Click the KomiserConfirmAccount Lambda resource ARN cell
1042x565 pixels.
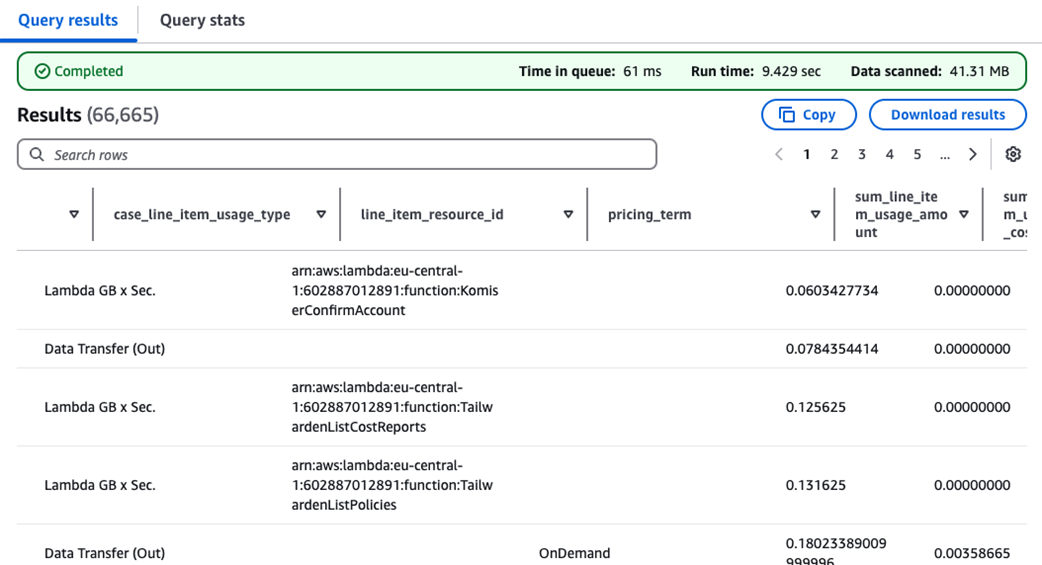(394, 291)
